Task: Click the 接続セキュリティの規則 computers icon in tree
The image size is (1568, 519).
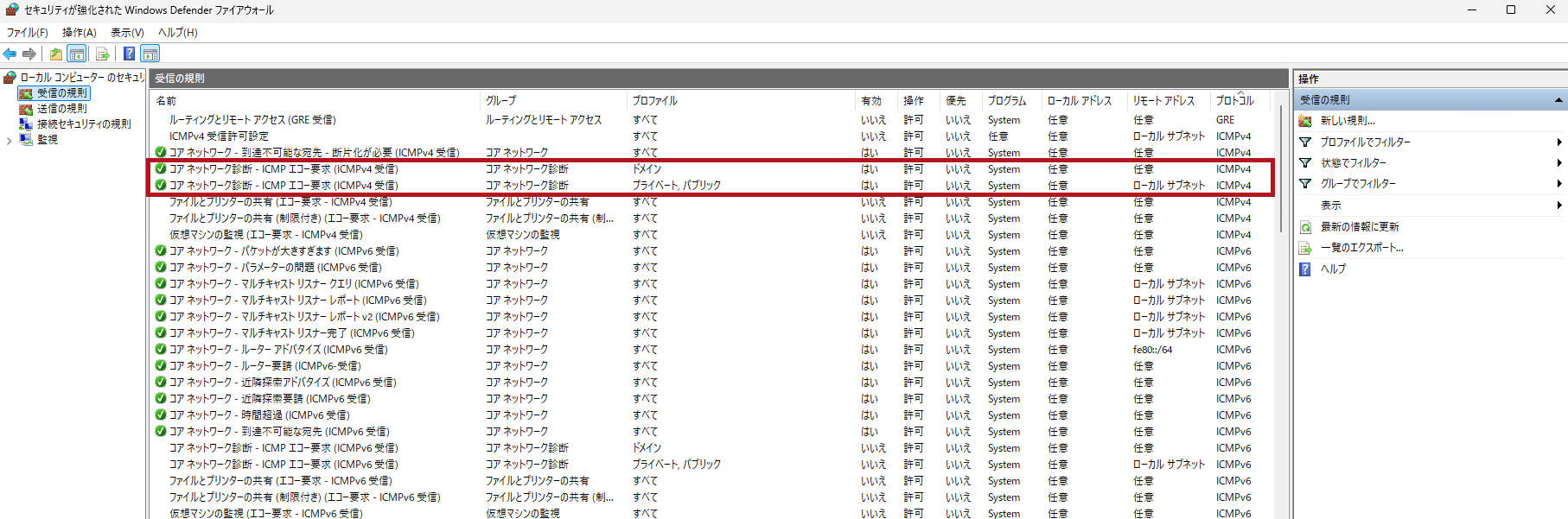Action: (26, 124)
